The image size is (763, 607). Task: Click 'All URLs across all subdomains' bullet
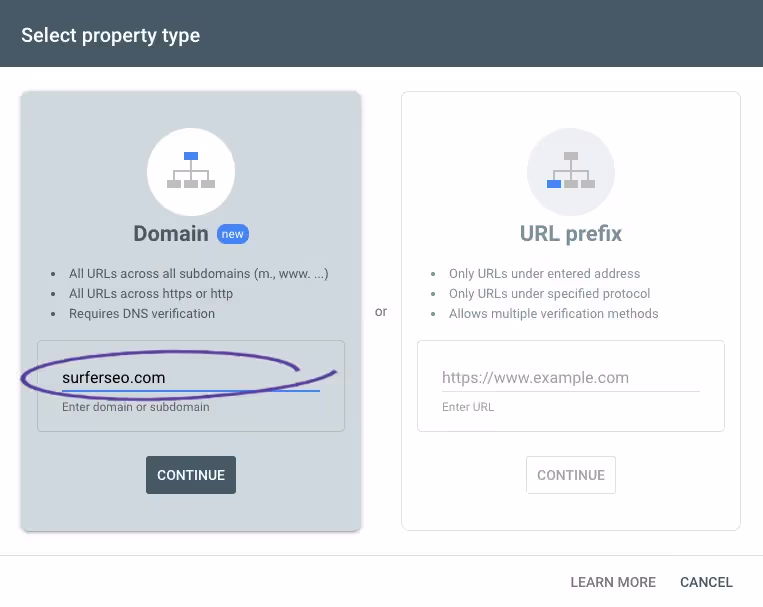tap(199, 274)
